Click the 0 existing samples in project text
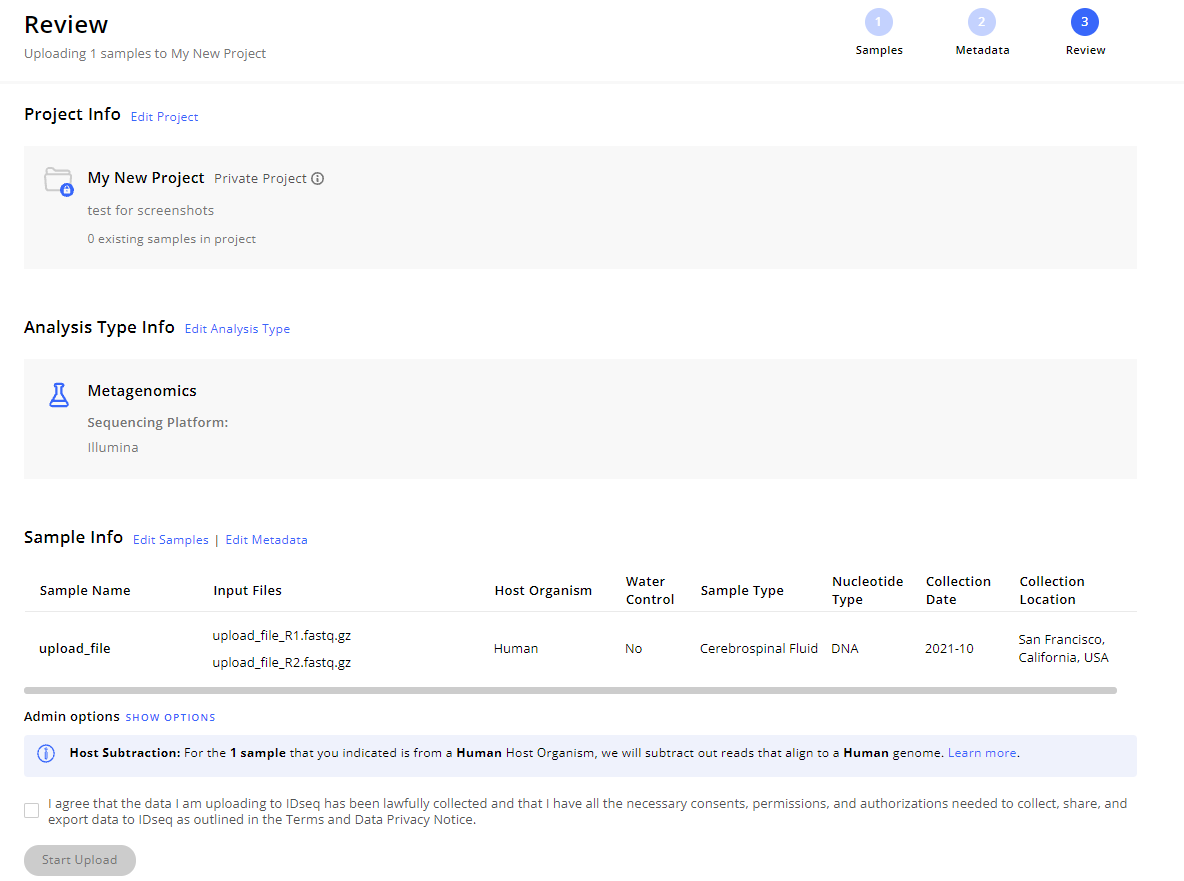Image resolution: width=1184 pixels, height=881 pixels. [171, 239]
